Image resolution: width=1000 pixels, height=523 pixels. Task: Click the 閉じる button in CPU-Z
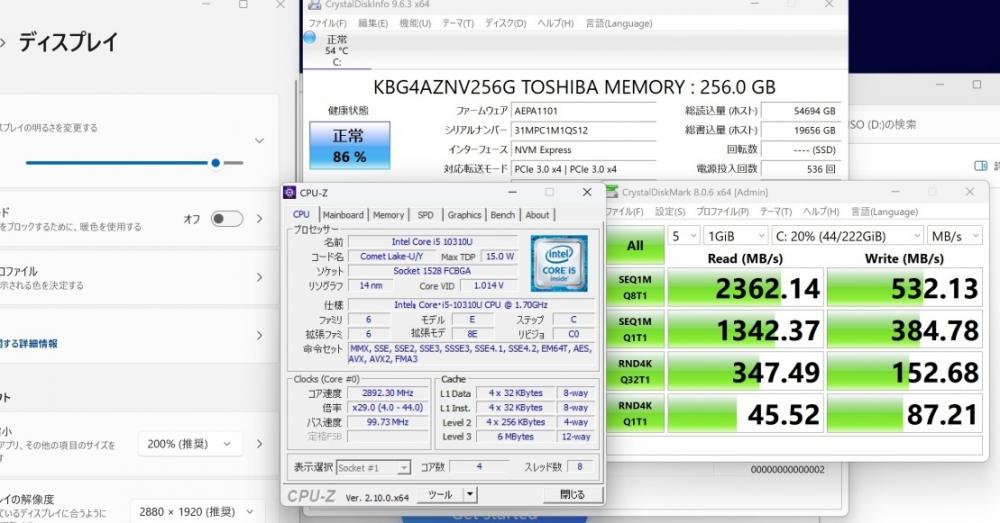pos(572,494)
